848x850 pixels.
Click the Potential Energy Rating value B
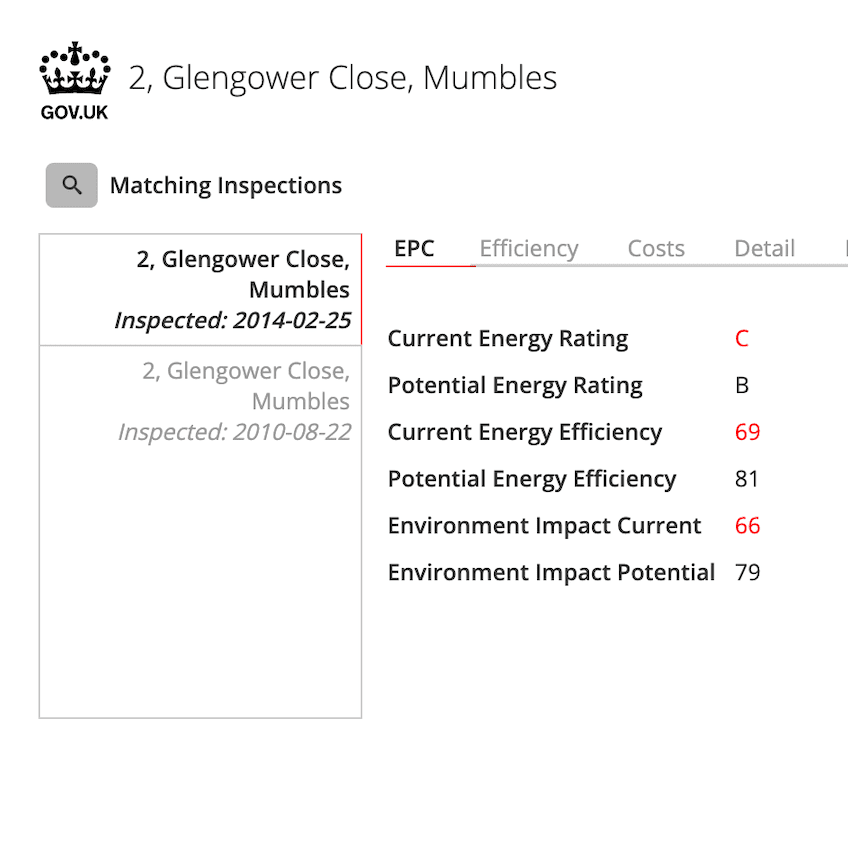pyautogui.click(x=742, y=385)
